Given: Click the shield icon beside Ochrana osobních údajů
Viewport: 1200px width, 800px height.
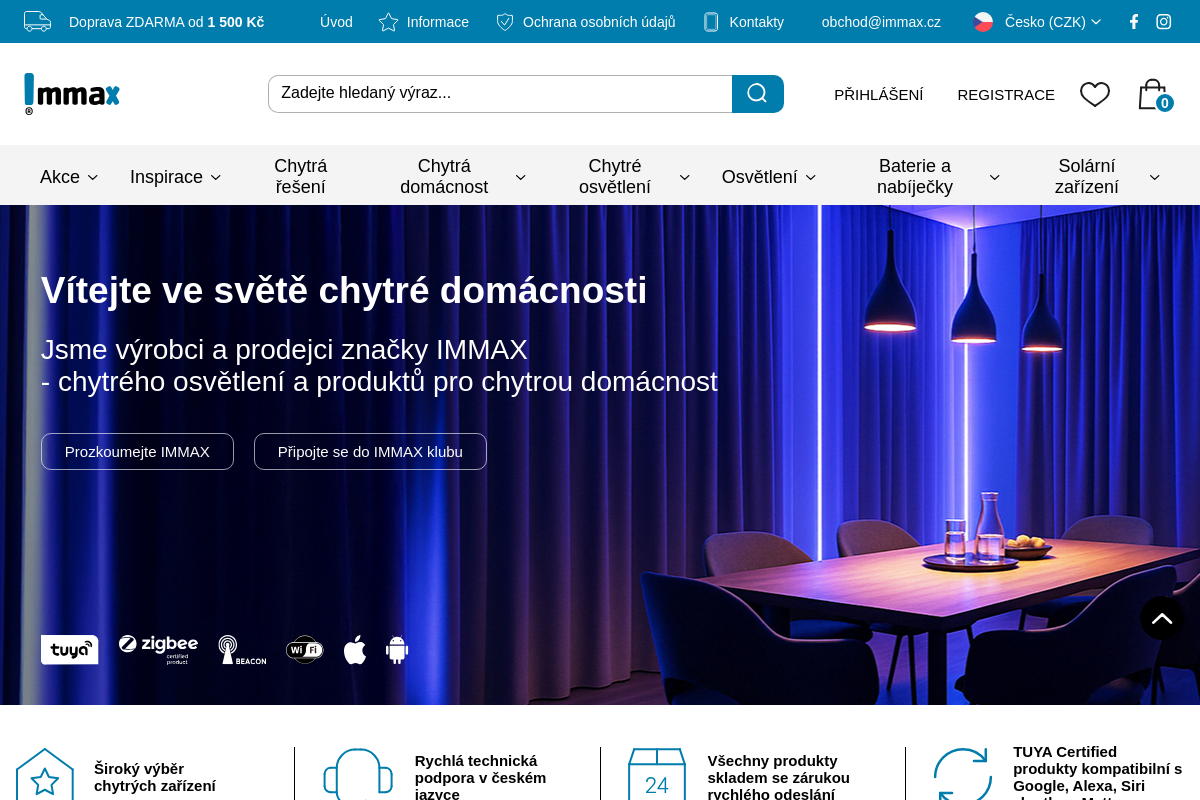Looking at the screenshot, I should point(505,22).
